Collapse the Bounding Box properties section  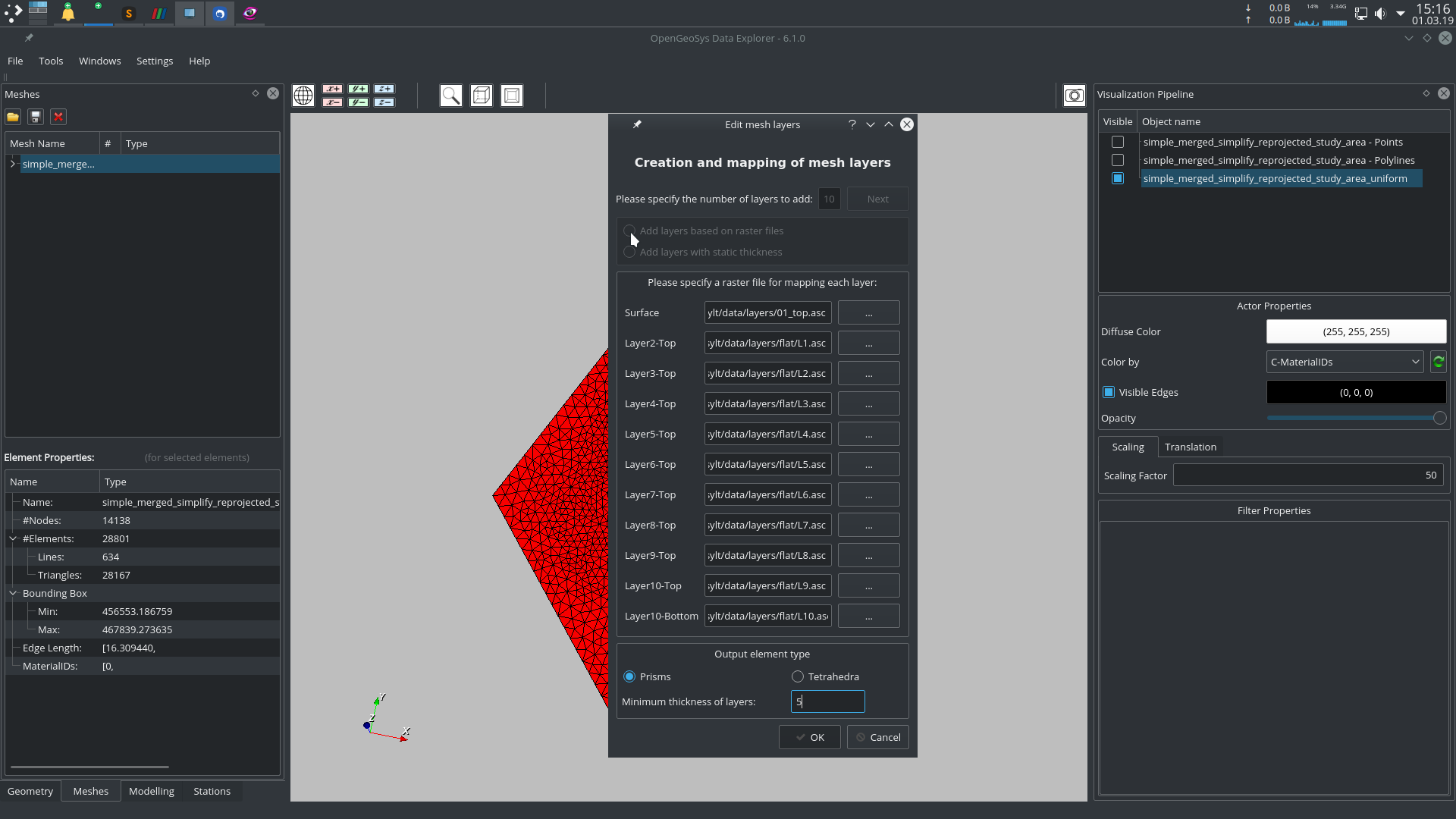coord(13,593)
